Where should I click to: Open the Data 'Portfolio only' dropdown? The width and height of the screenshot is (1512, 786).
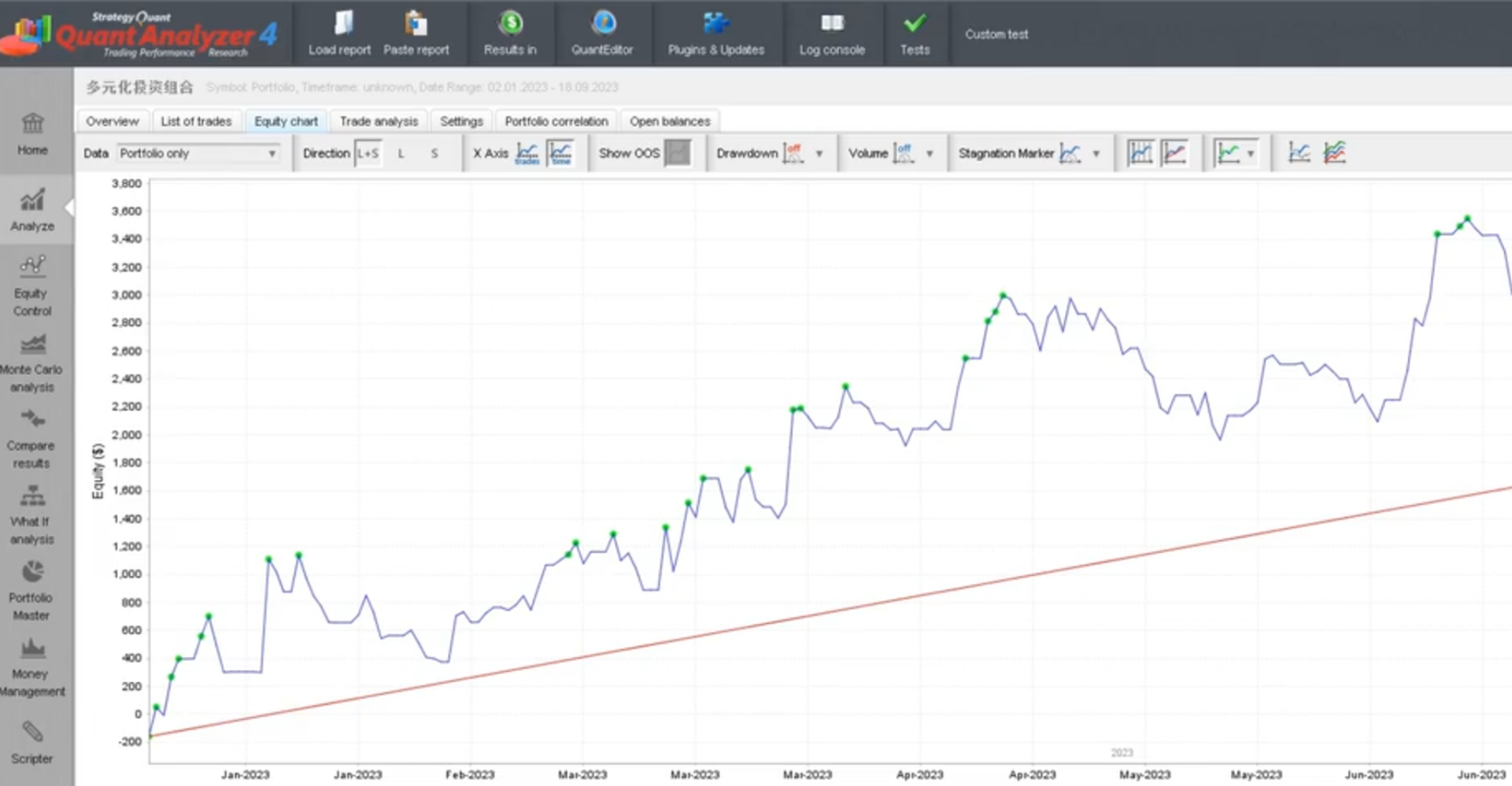coord(197,154)
